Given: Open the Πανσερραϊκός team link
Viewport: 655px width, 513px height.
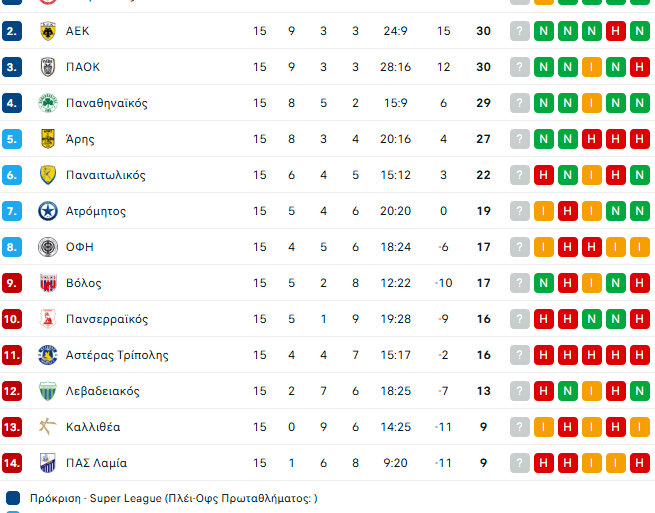Looking at the screenshot, I should [x=107, y=319].
